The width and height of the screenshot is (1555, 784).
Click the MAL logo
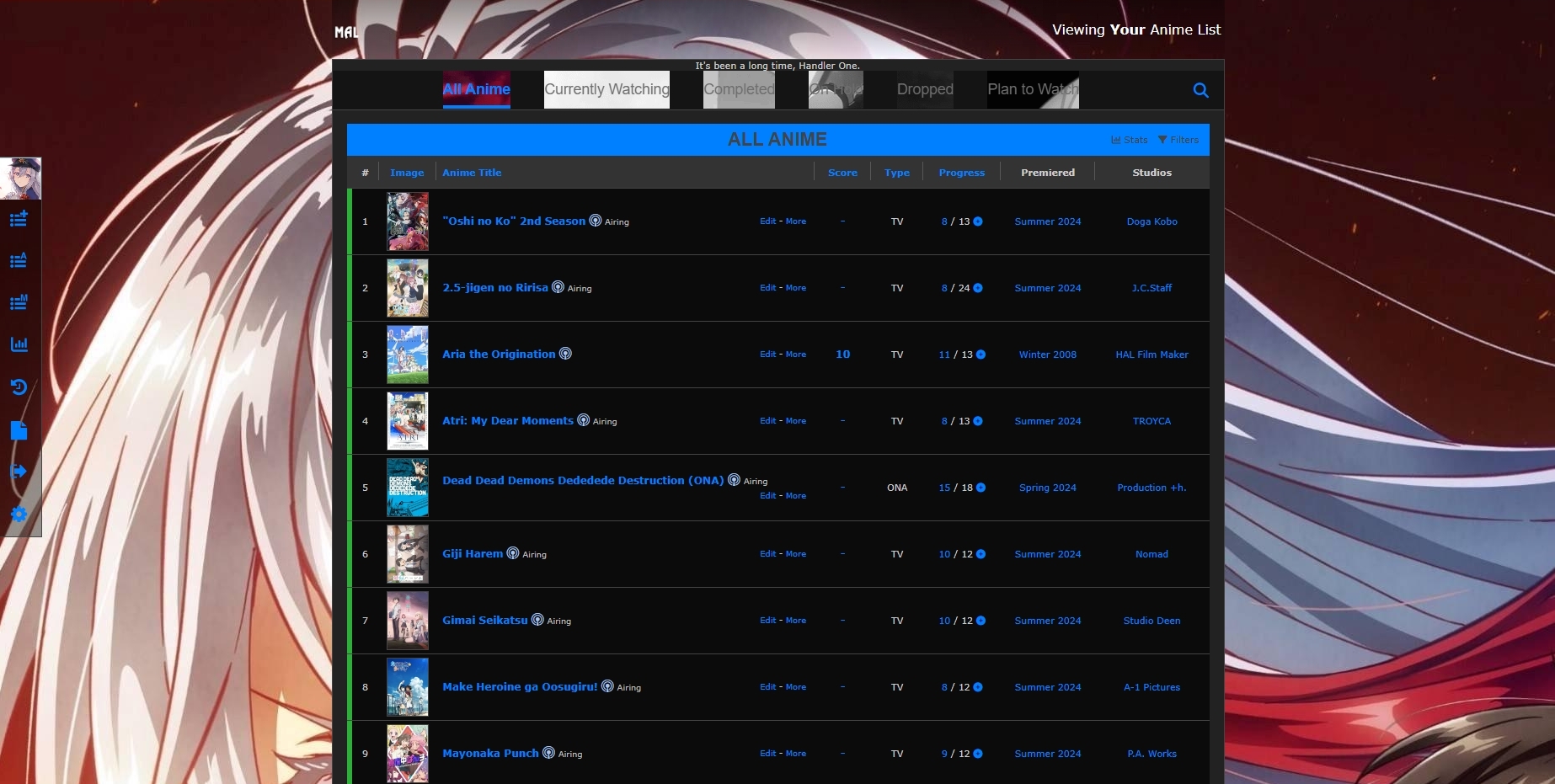(x=346, y=32)
